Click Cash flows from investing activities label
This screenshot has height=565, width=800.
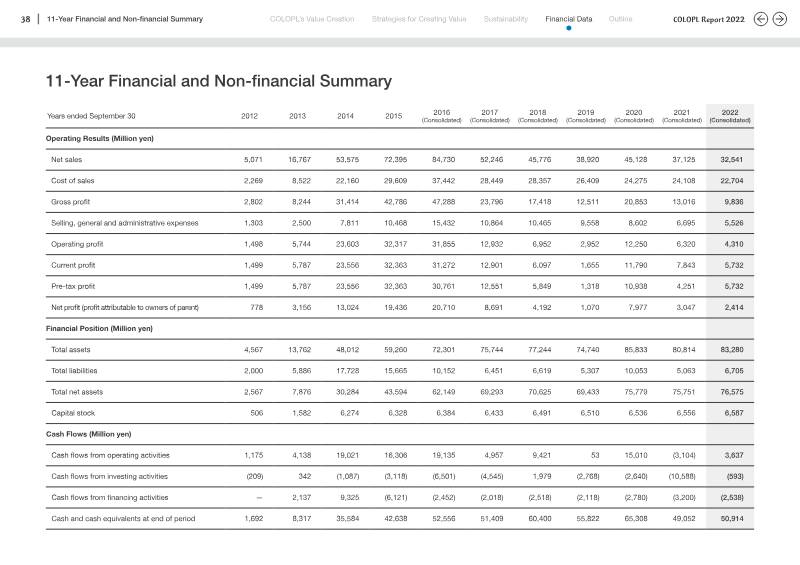click(109, 476)
